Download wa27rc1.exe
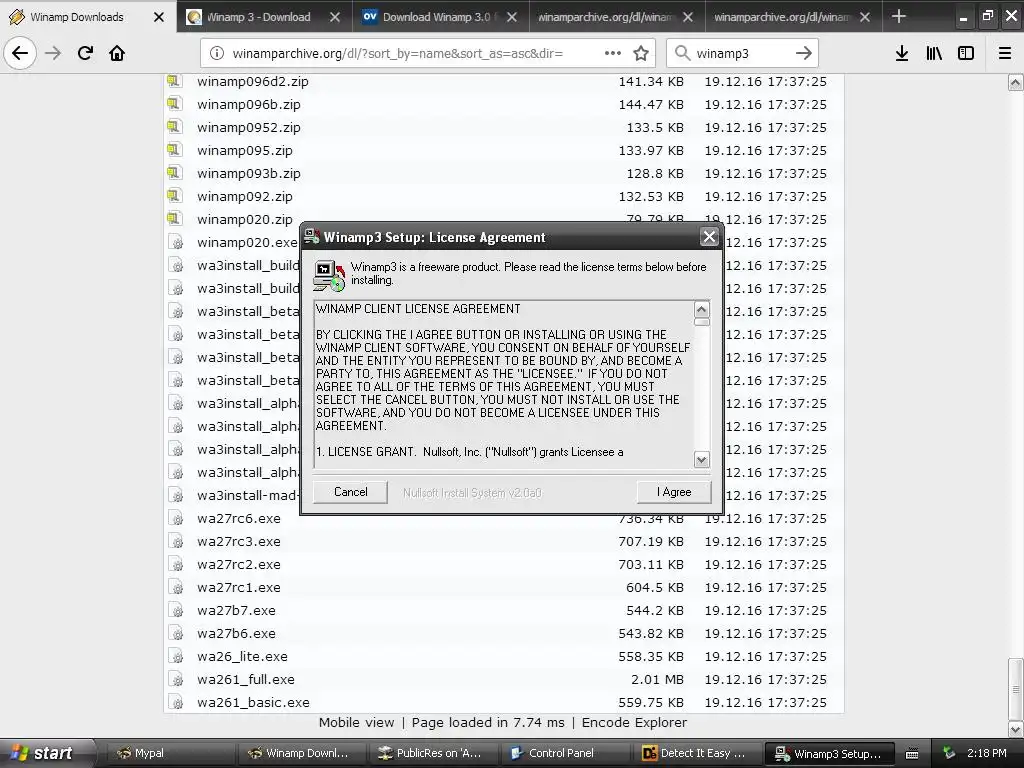Viewport: 1024px width, 768px height. click(239, 587)
